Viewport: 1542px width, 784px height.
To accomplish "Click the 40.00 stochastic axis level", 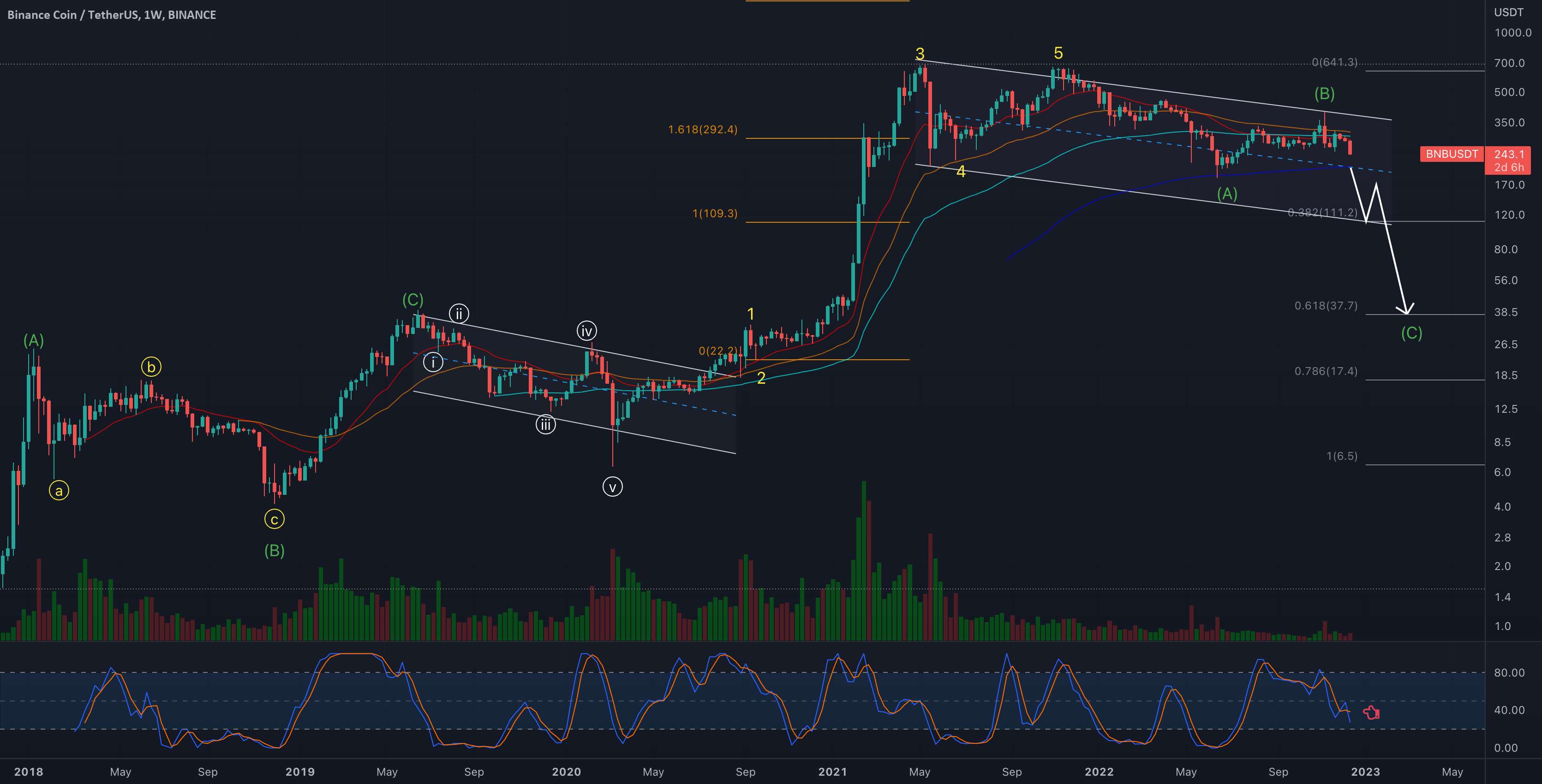I will click(1509, 710).
